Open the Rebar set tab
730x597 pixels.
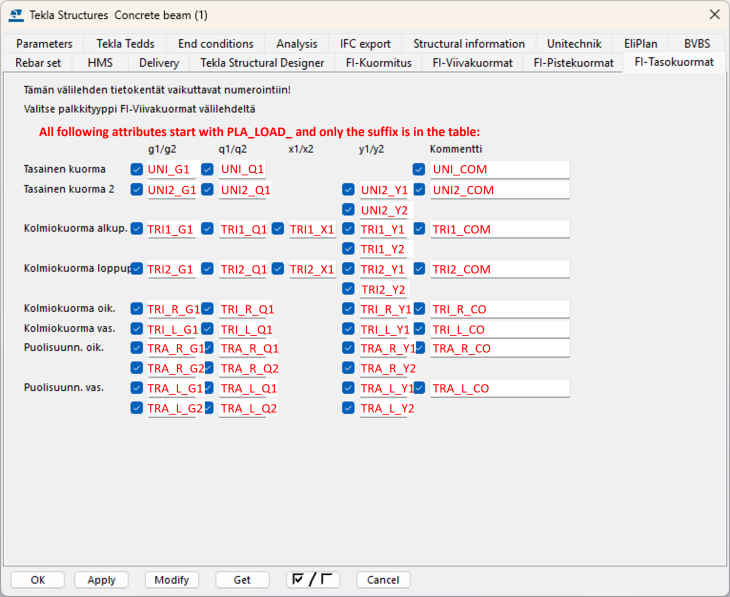pyautogui.click(x=38, y=63)
